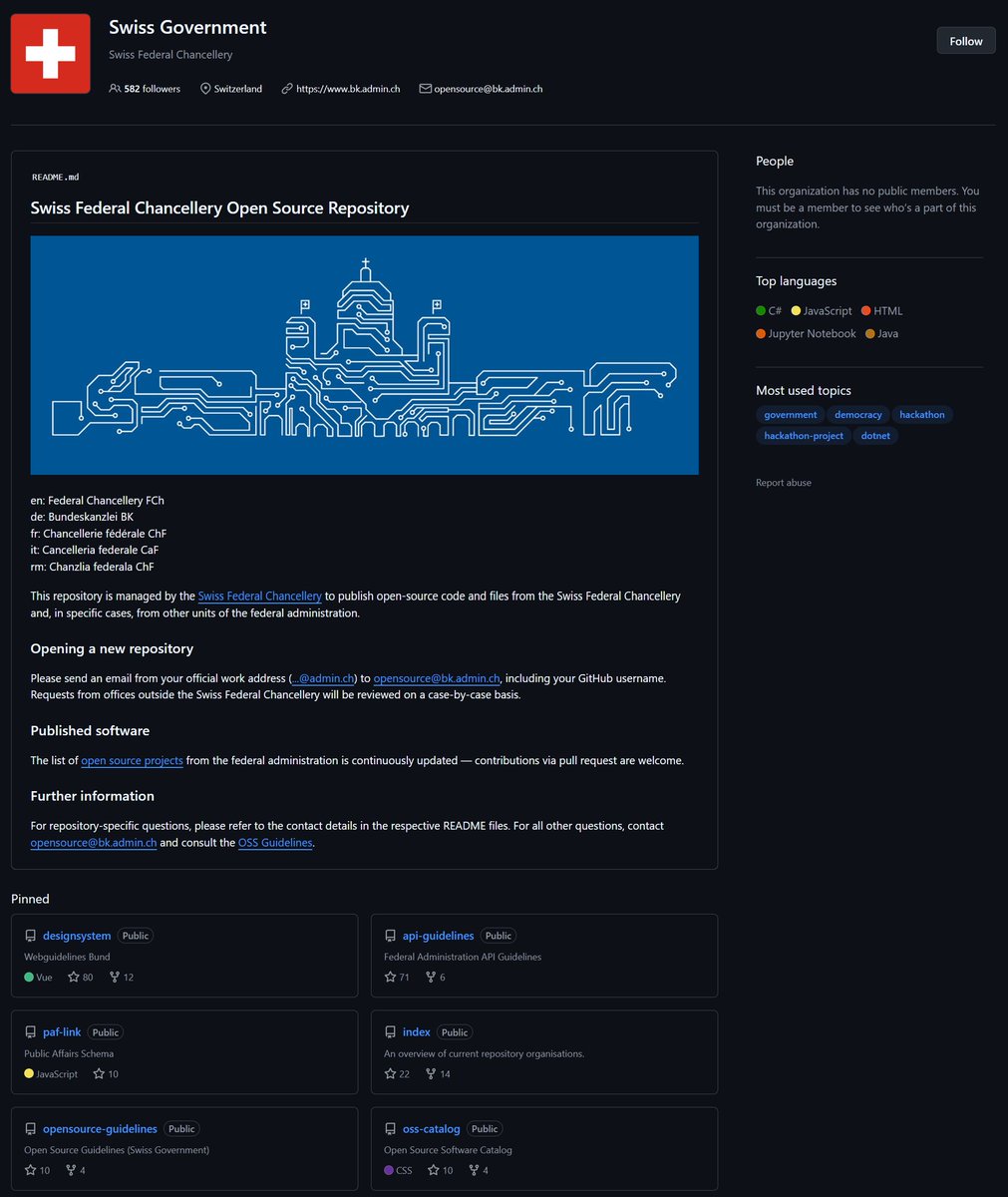Image resolution: width=1008 pixels, height=1197 pixels.
Task: Click the hackathon-project topic tag
Action: 804,436
